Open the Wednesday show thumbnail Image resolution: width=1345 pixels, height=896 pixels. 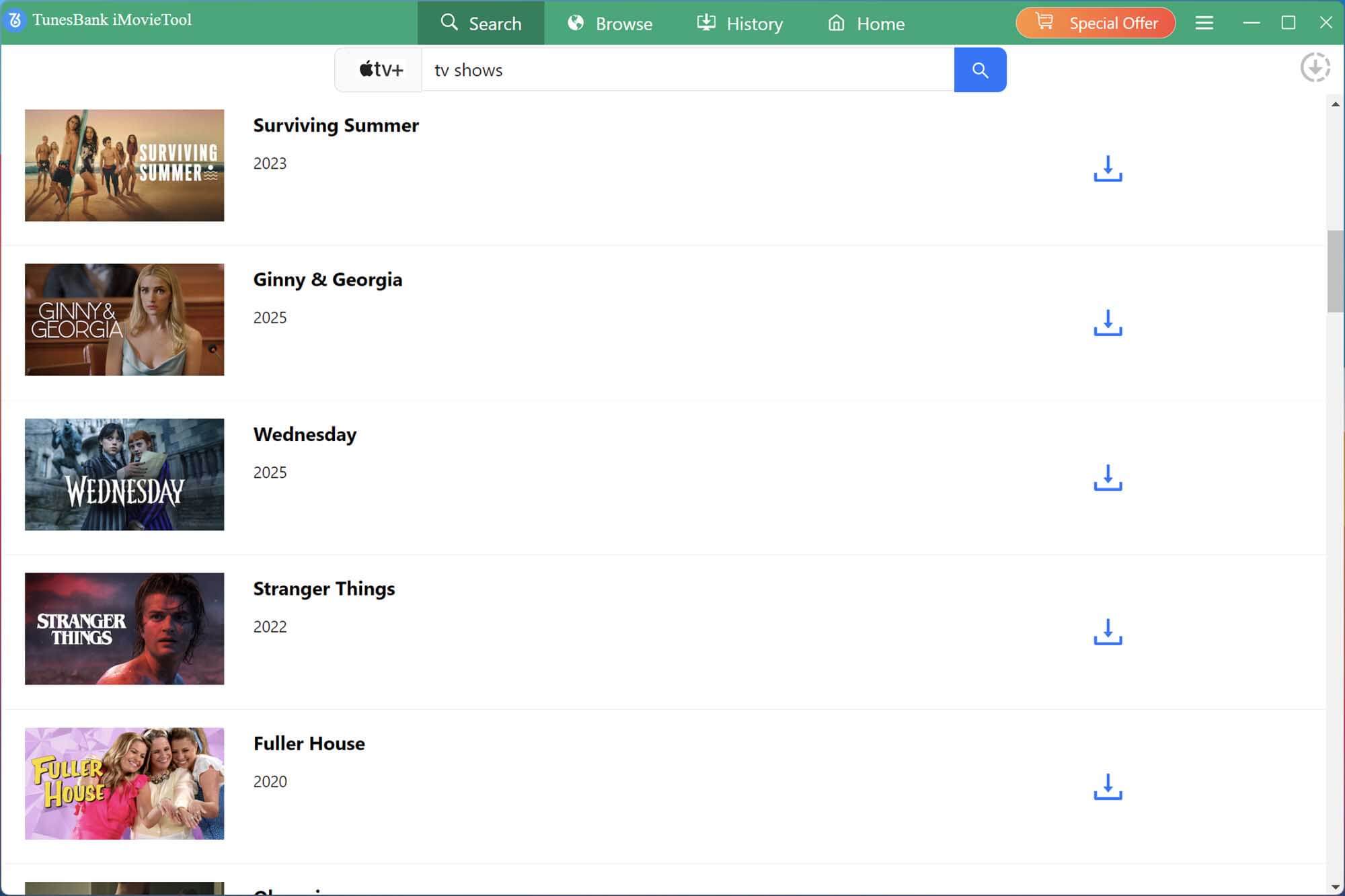pyautogui.click(x=124, y=475)
